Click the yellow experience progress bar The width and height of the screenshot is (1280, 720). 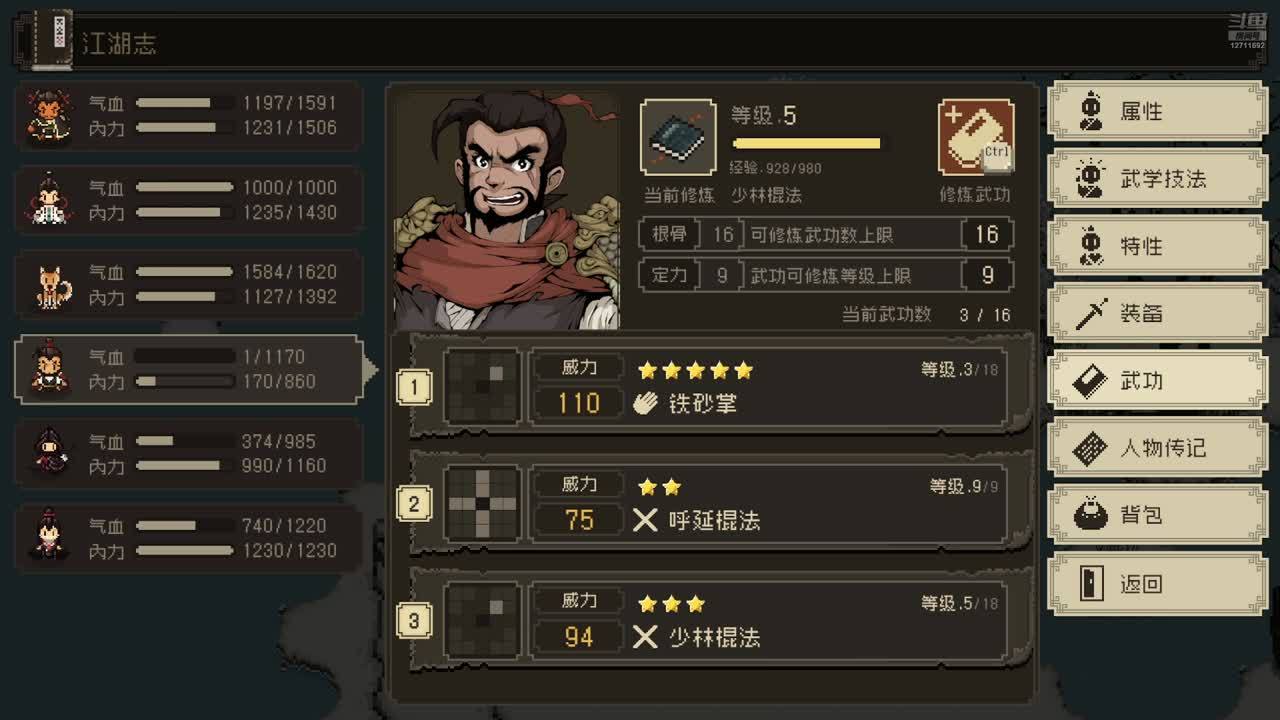(x=807, y=144)
